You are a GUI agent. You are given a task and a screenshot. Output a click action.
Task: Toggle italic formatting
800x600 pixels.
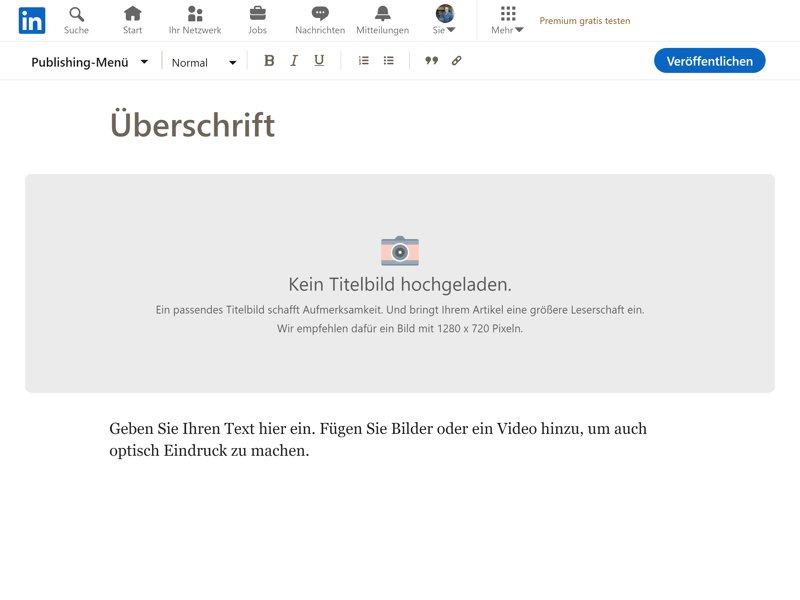coord(294,61)
